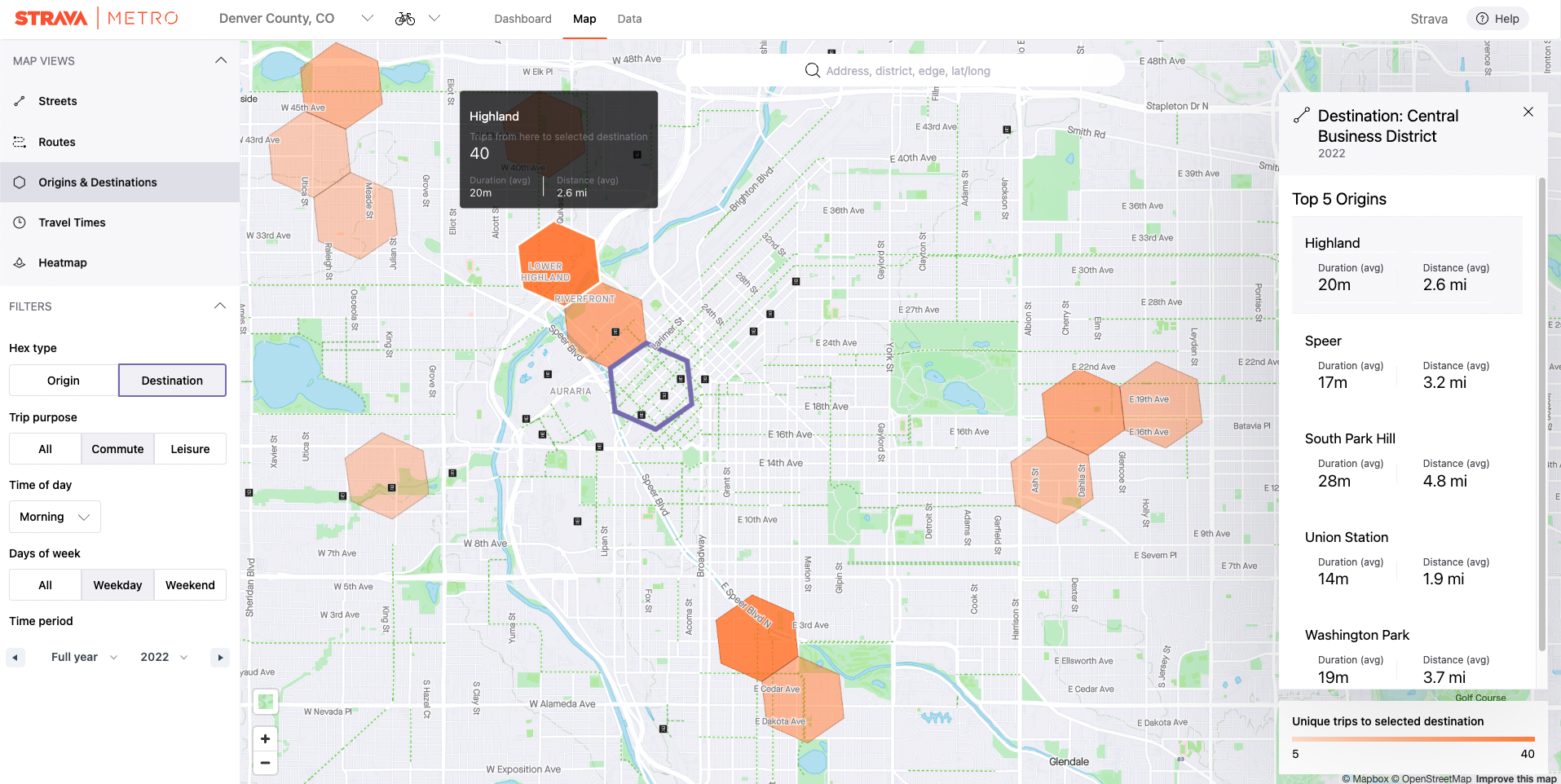Screen dimensions: 1561x784
Task: Open the Mapbox attribution link
Action: 1365,778
